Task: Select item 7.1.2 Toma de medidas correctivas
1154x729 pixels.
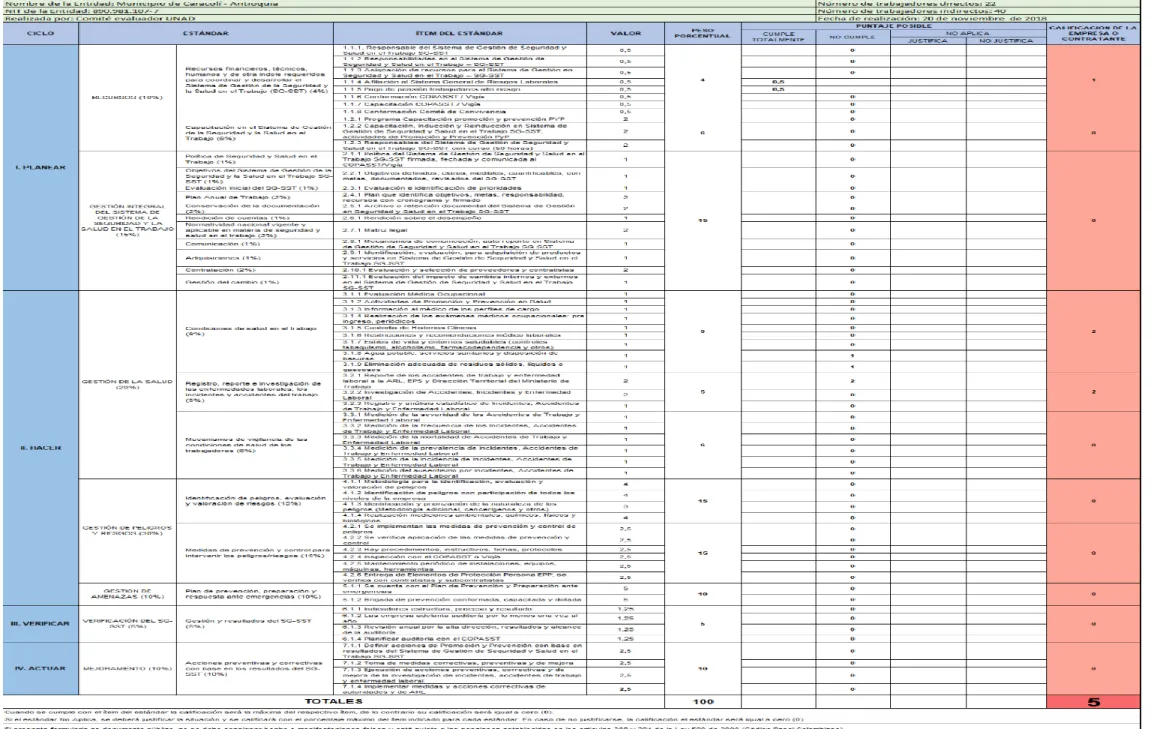Action: click(x=459, y=663)
